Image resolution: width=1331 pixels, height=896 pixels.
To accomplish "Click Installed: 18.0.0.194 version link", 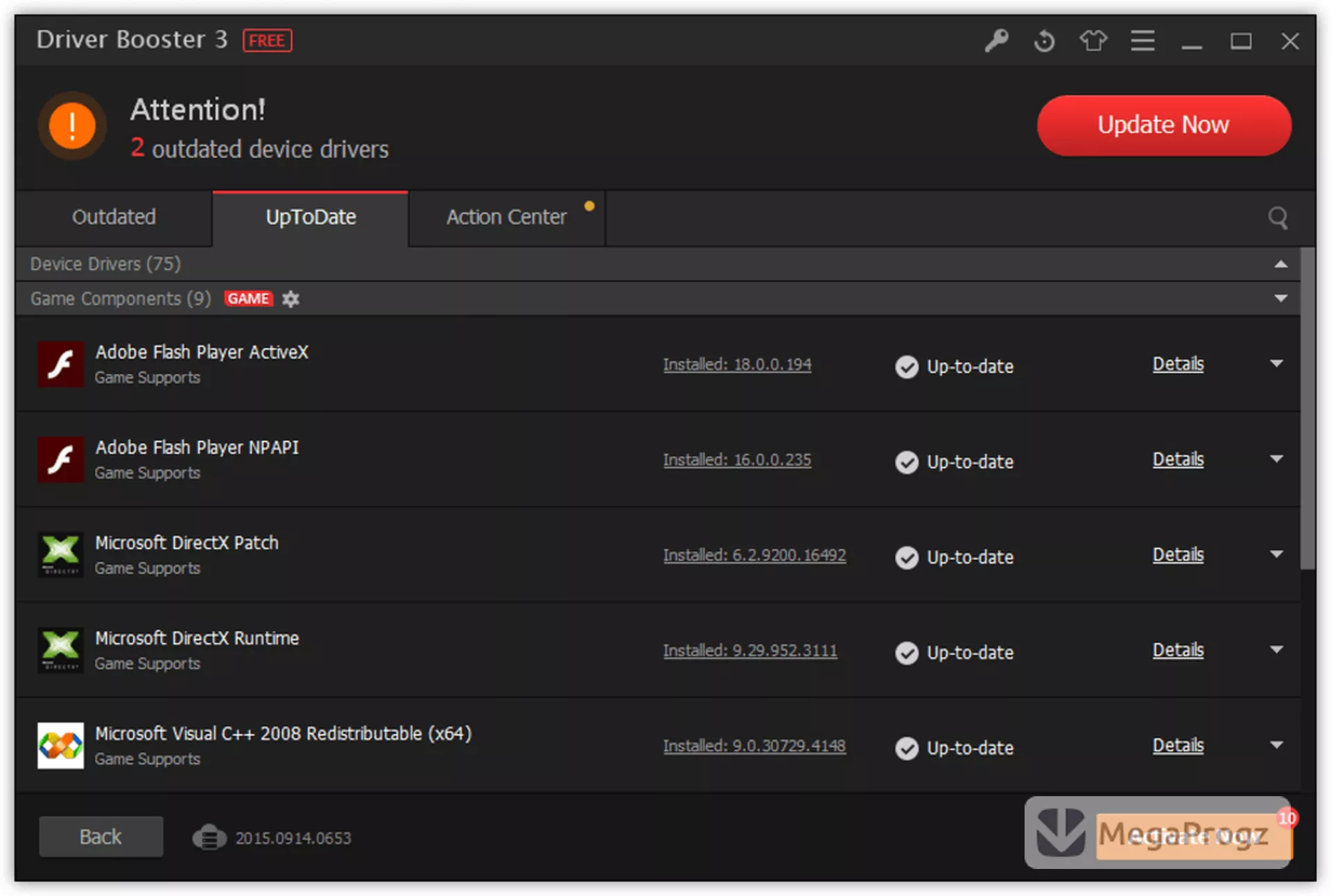I will (x=737, y=364).
